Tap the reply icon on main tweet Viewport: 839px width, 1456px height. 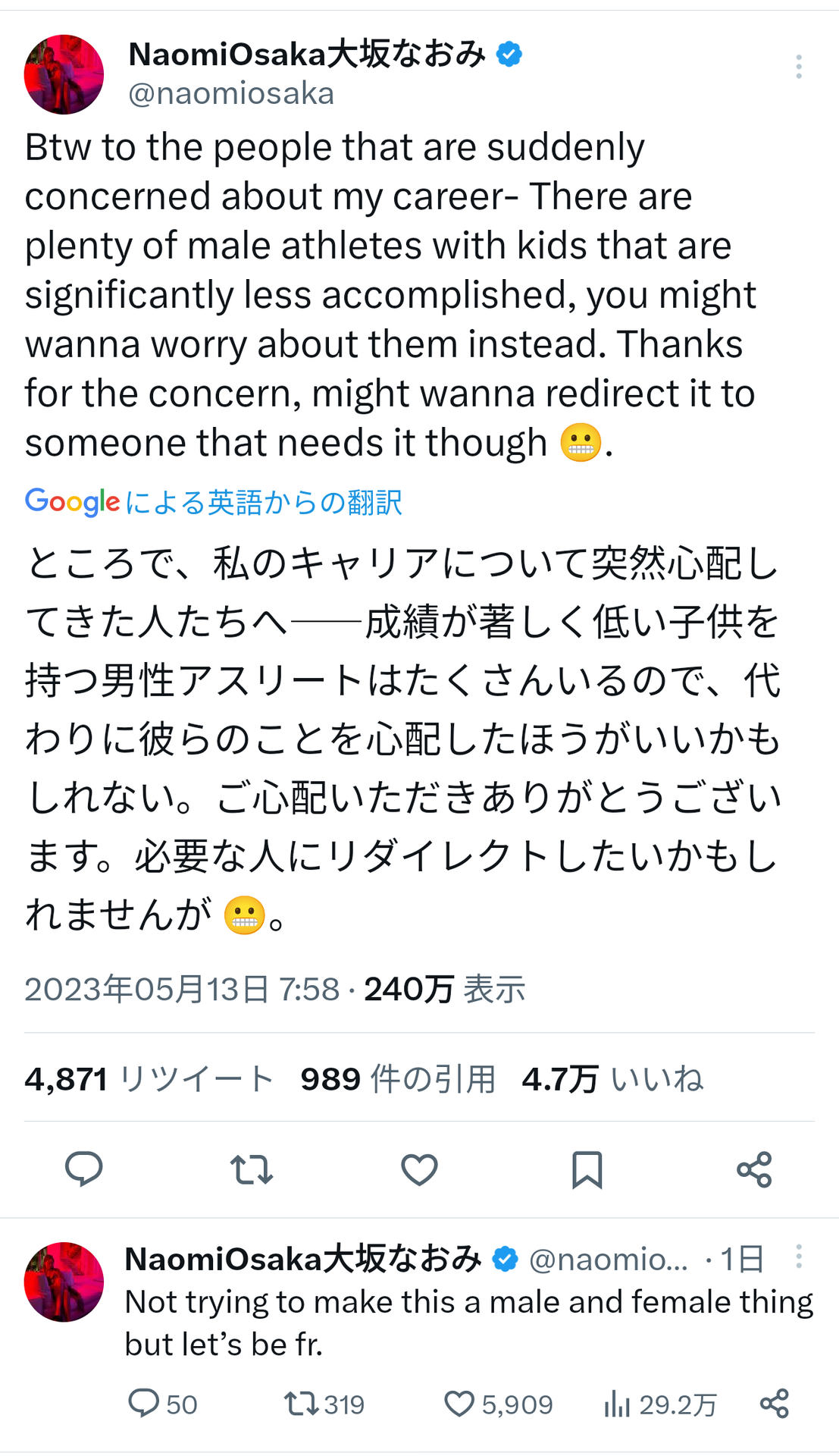[84, 1169]
